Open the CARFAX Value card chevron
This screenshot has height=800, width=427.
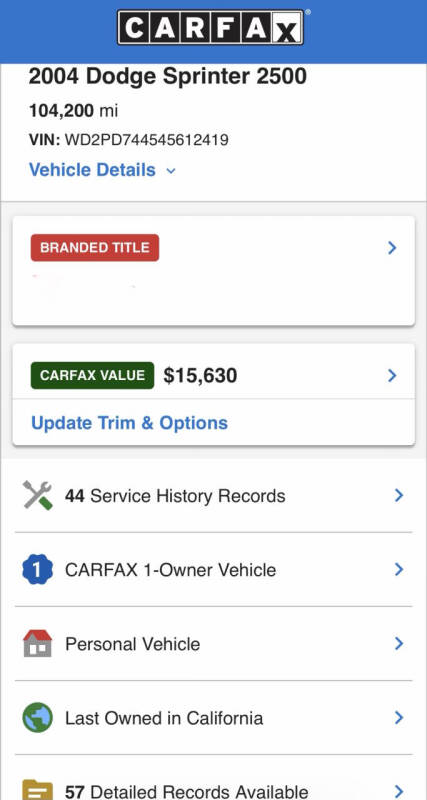[x=392, y=376]
